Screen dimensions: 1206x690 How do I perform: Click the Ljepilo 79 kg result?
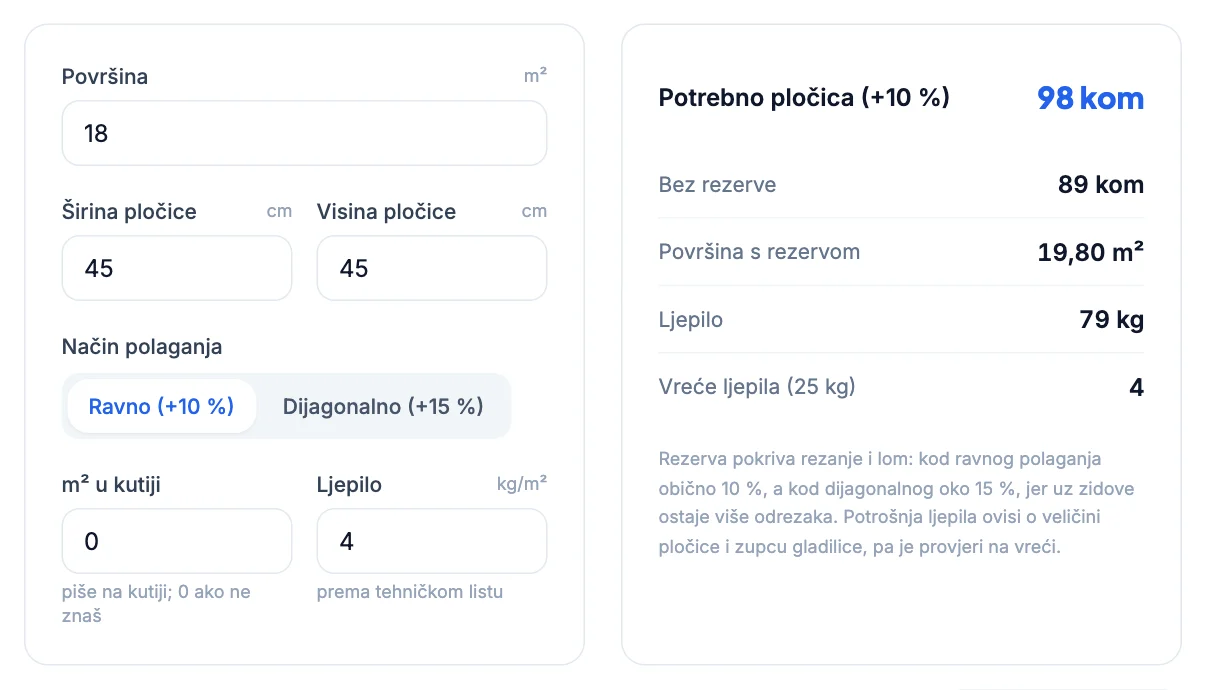1112,320
